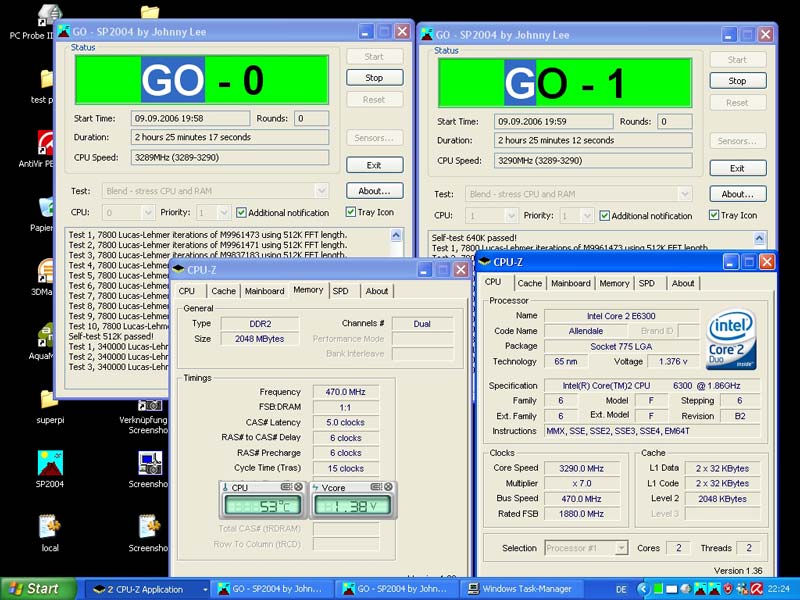This screenshot has width=800, height=600.
Task: Expand hidden tray icons with the chevron
Action: [x=643, y=589]
